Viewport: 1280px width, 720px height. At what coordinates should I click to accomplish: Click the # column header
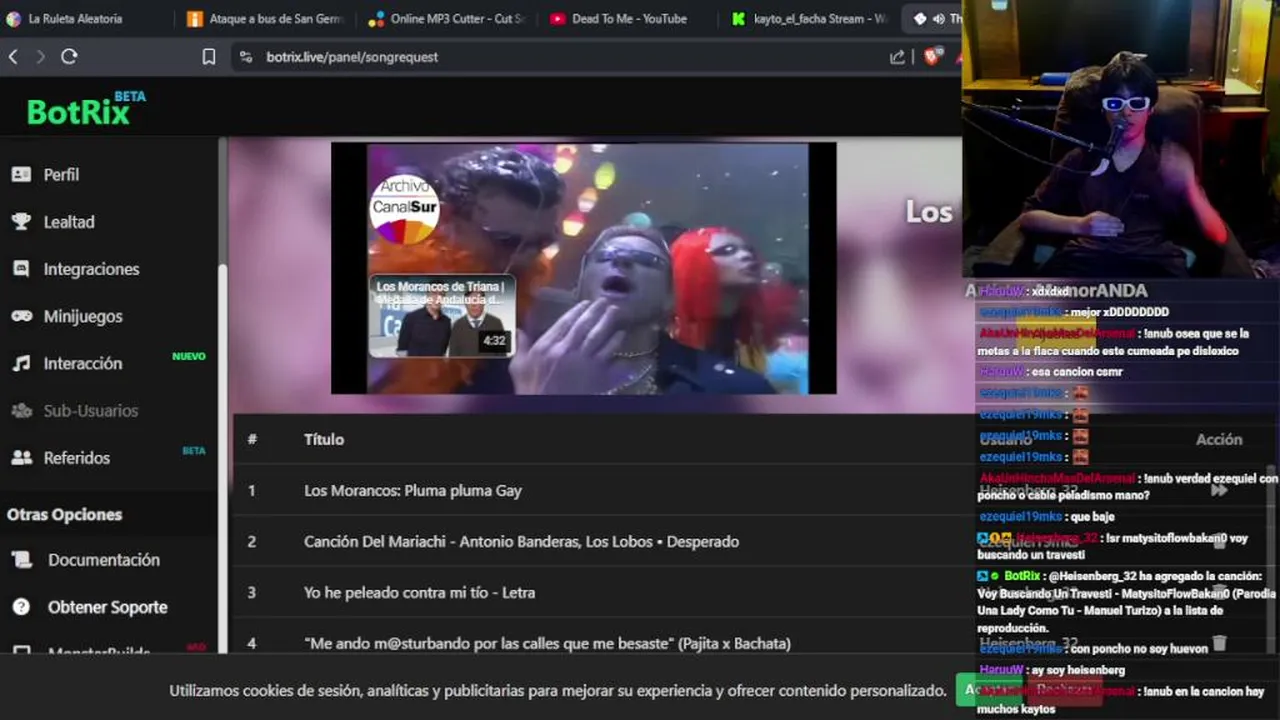pyautogui.click(x=252, y=439)
